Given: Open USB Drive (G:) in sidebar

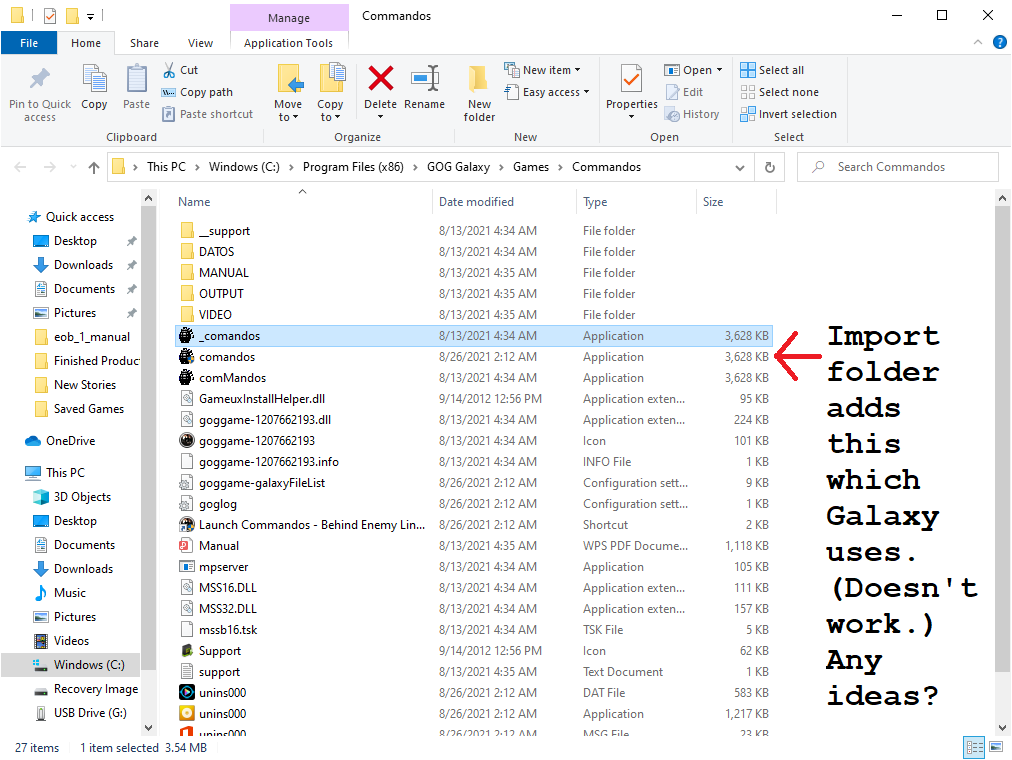Looking at the screenshot, I should tap(90, 712).
